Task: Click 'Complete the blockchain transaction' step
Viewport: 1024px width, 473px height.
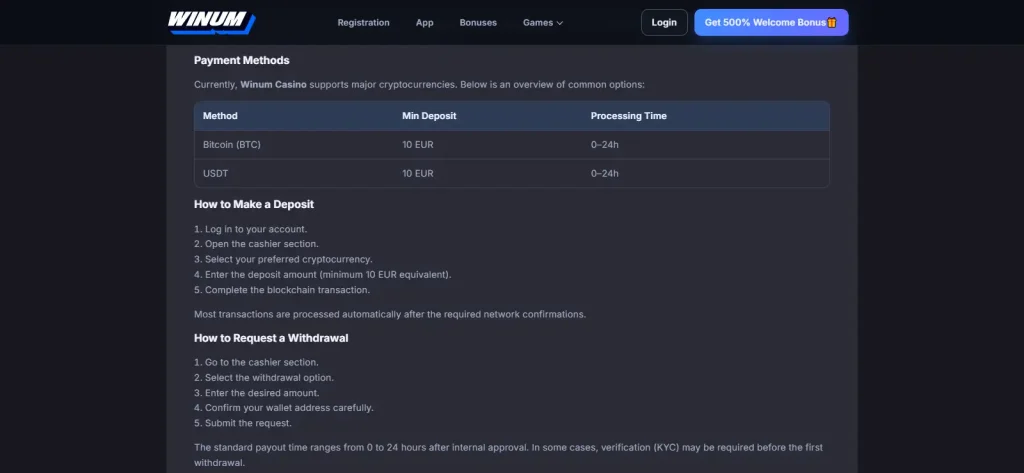Action: click(282, 289)
